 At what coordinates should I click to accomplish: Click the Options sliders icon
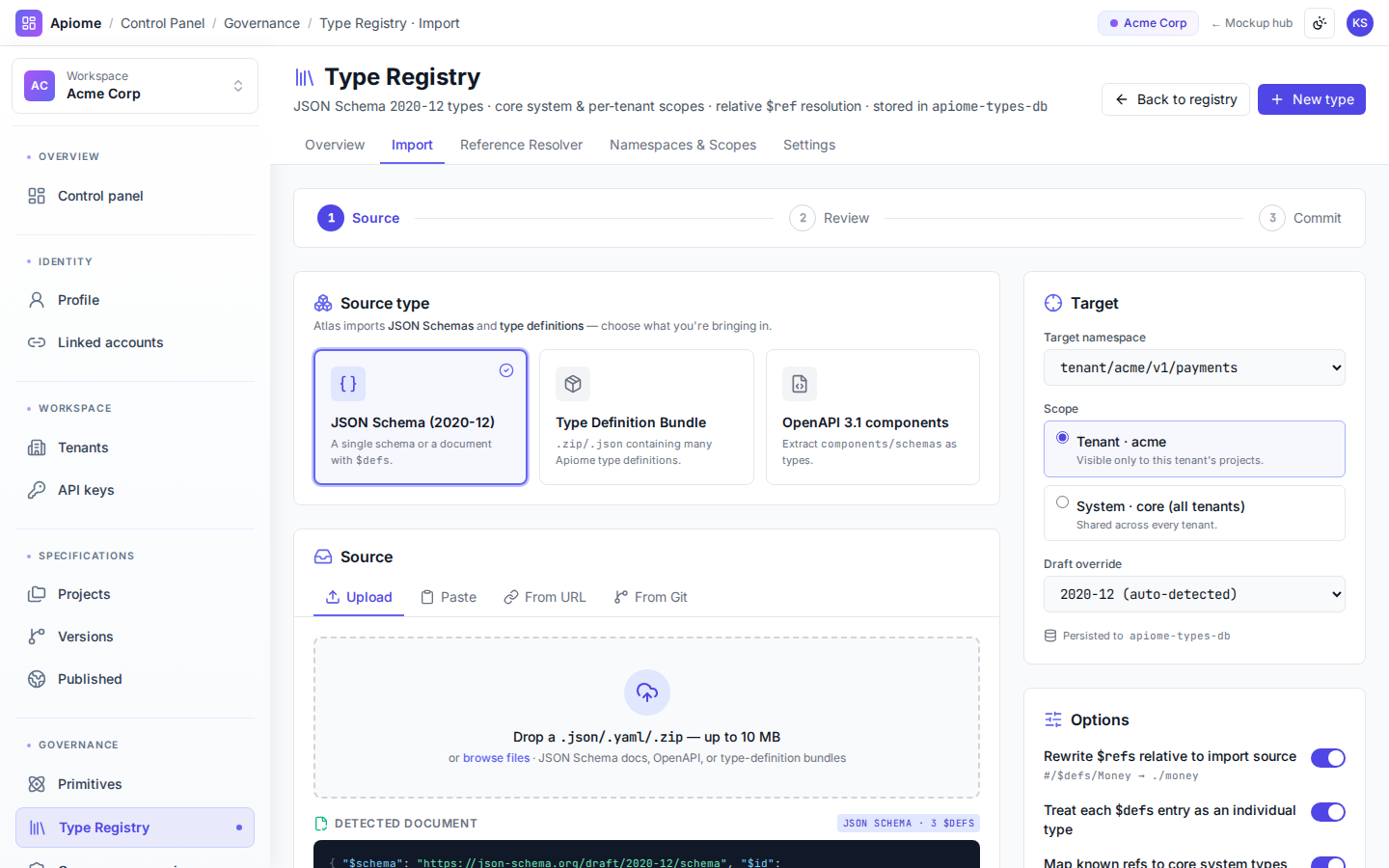pyautogui.click(x=1053, y=719)
